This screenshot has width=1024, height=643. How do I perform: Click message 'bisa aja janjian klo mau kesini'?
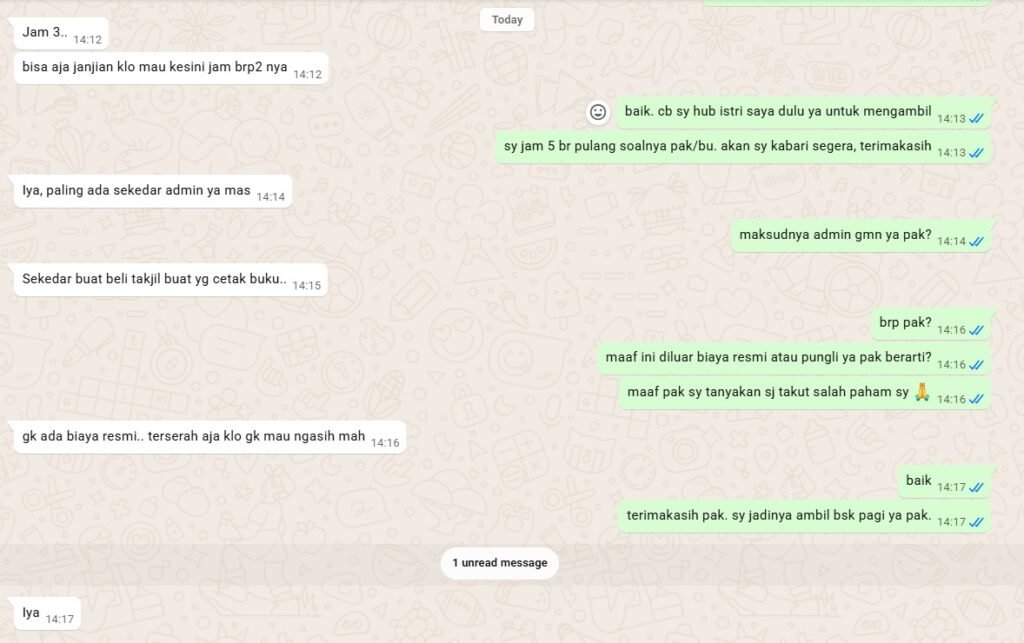(171, 68)
